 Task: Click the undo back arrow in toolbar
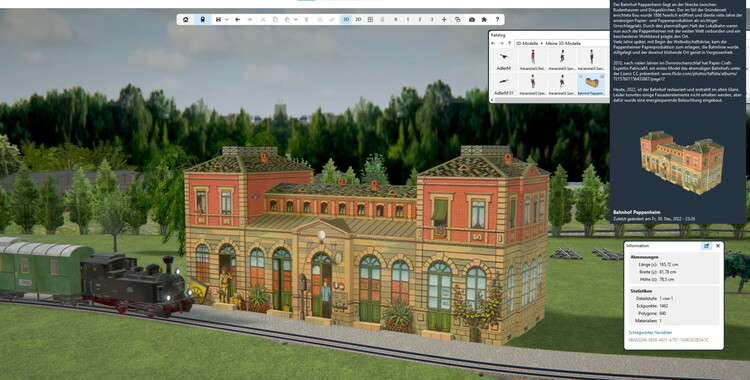pos(238,20)
